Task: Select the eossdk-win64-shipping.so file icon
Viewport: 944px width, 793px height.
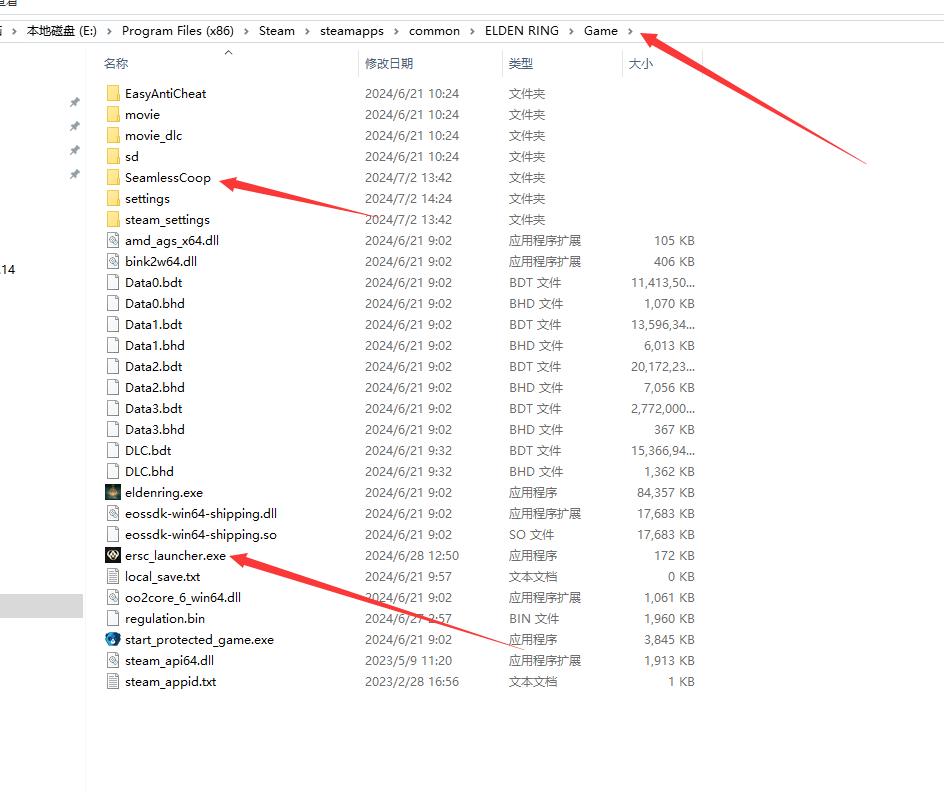Action: click(x=113, y=535)
